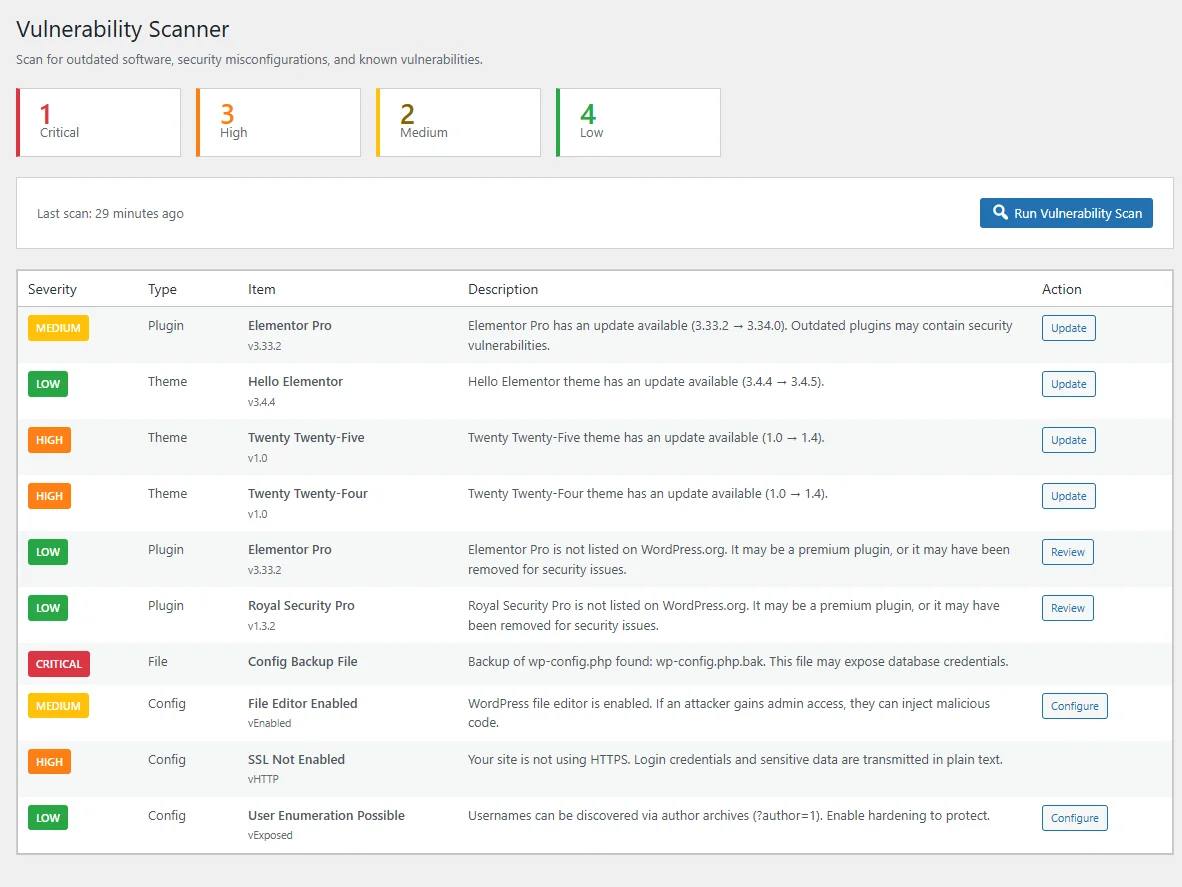Configure the File Editor Enabled setting
The height and width of the screenshot is (887, 1182).
(x=1074, y=705)
